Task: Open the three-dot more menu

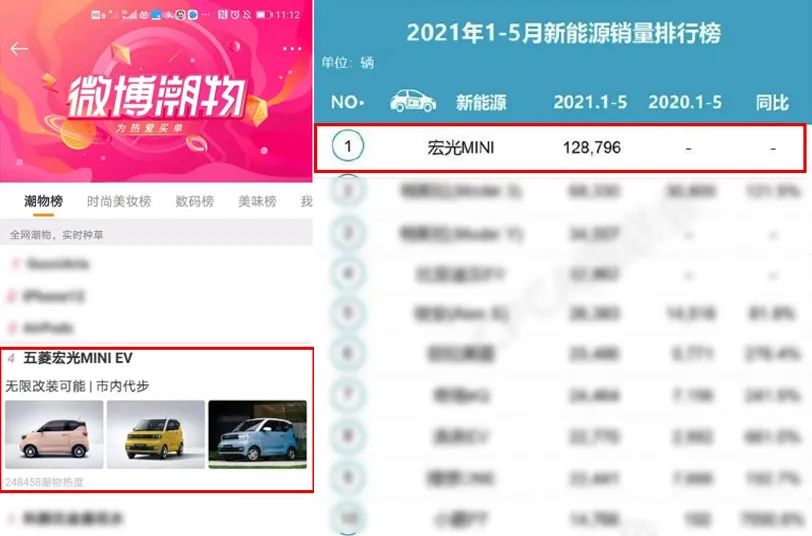Action: click(x=292, y=49)
